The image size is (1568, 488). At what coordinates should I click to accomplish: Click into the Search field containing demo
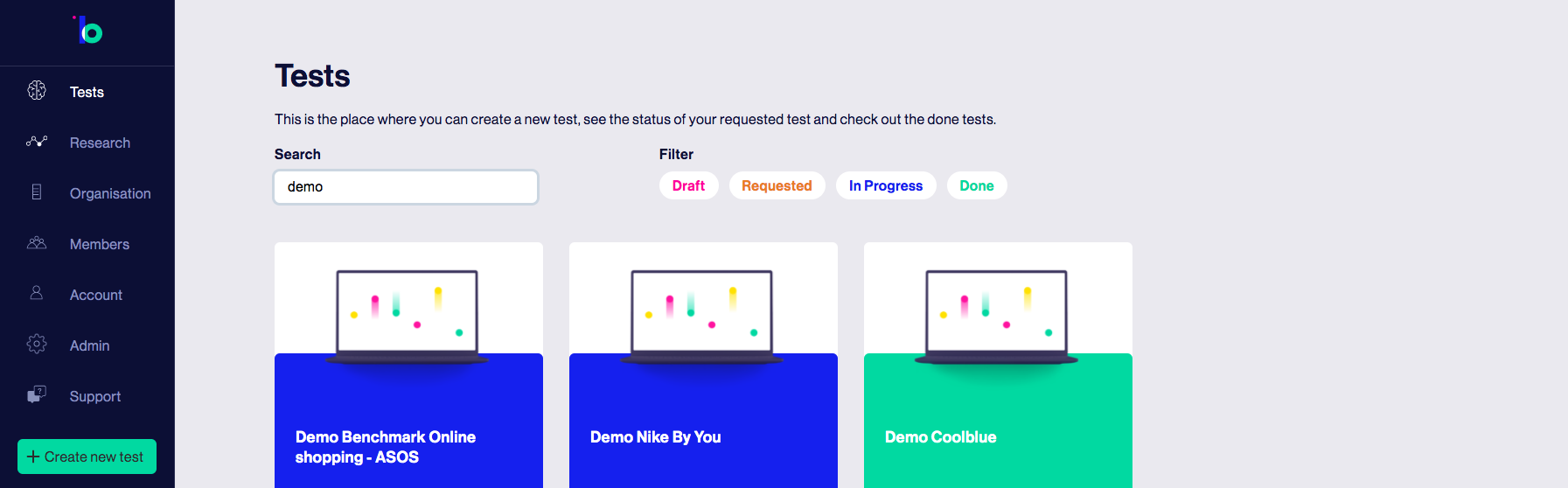pos(406,187)
